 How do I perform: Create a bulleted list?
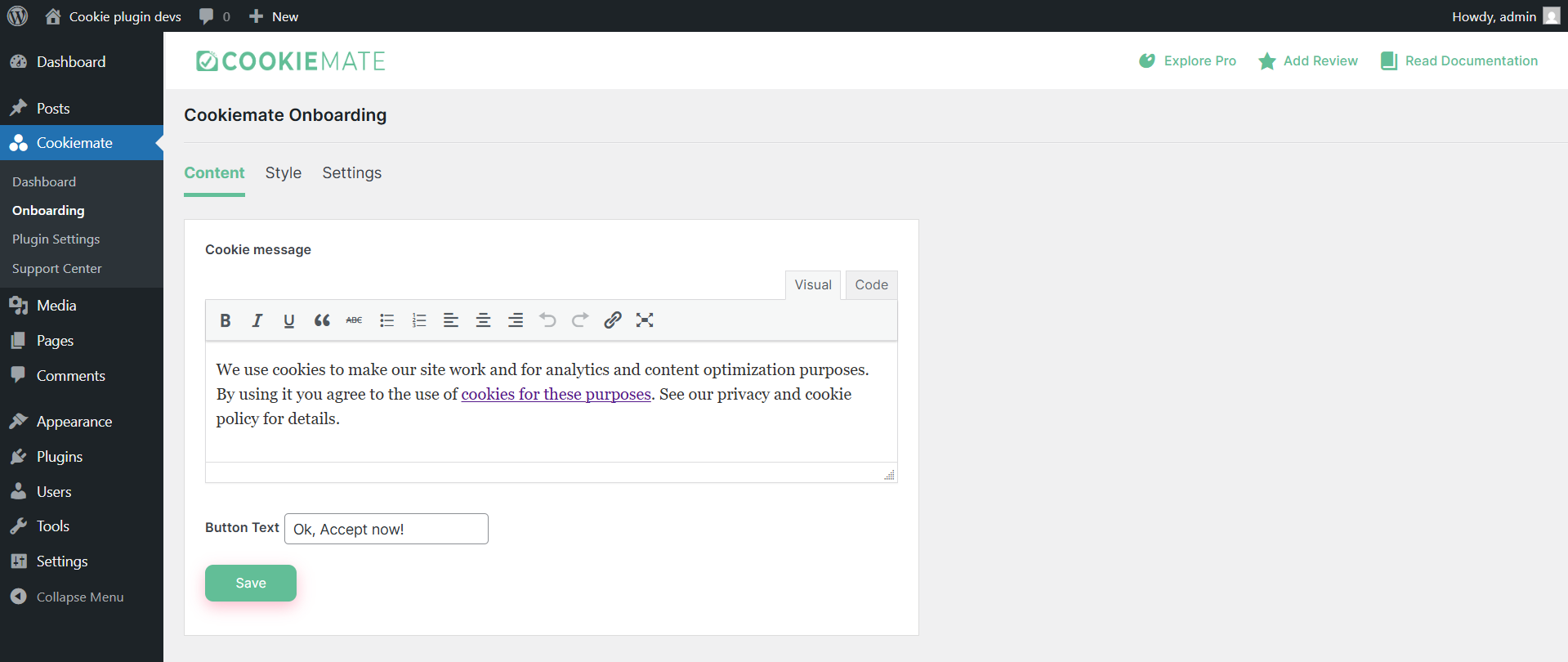[386, 320]
